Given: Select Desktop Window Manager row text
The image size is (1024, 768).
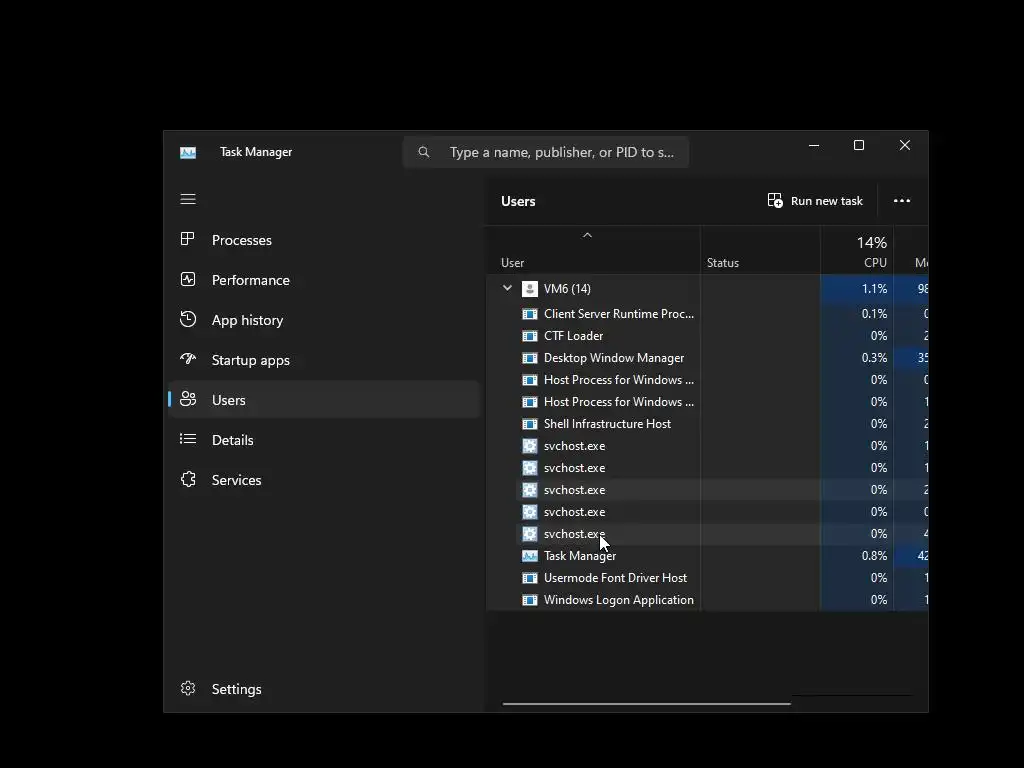Looking at the screenshot, I should click(614, 358).
